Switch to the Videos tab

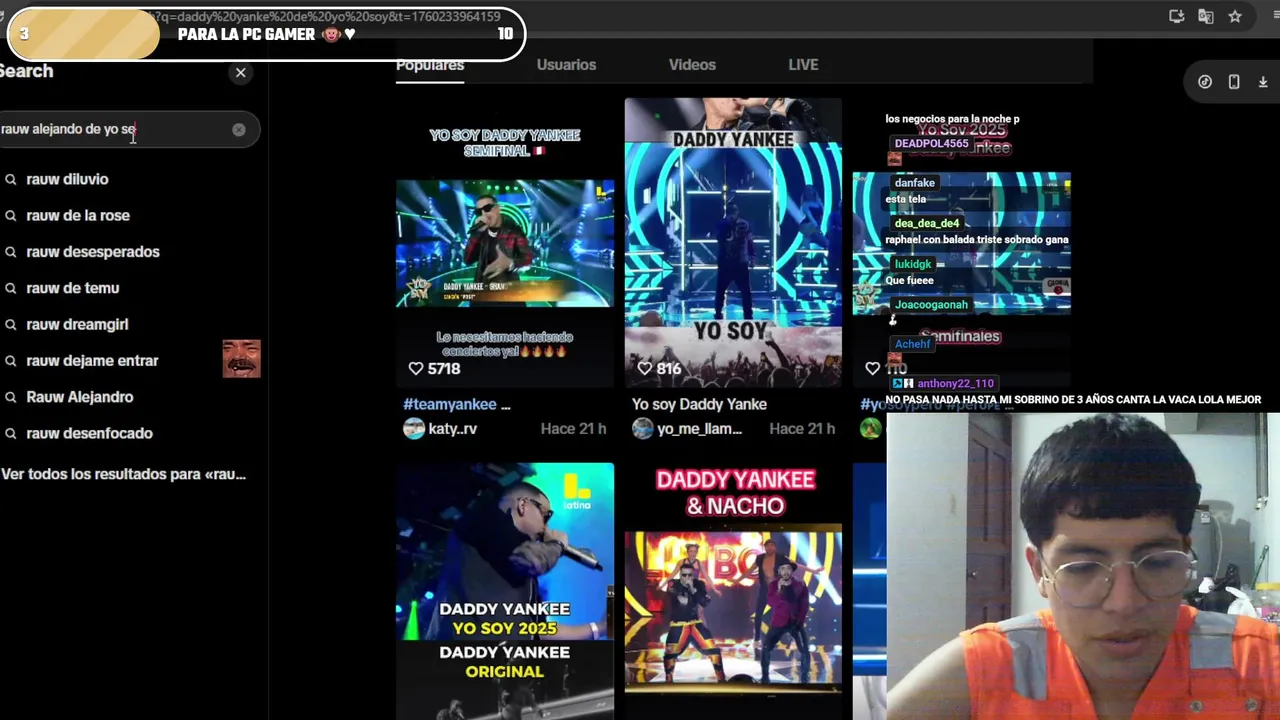[x=692, y=65]
